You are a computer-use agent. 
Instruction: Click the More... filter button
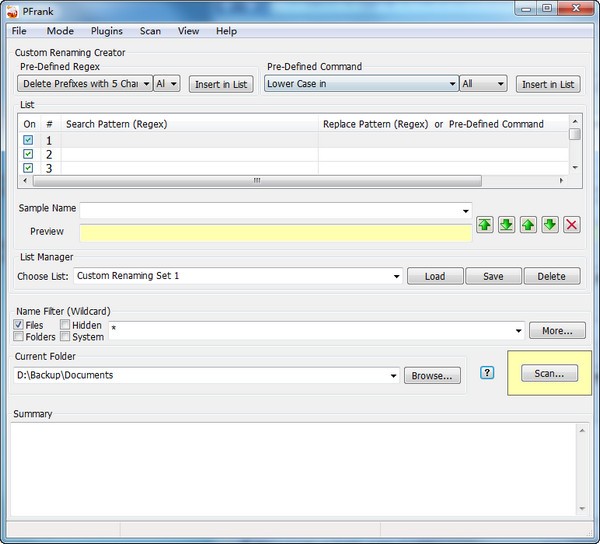click(x=557, y=331)
